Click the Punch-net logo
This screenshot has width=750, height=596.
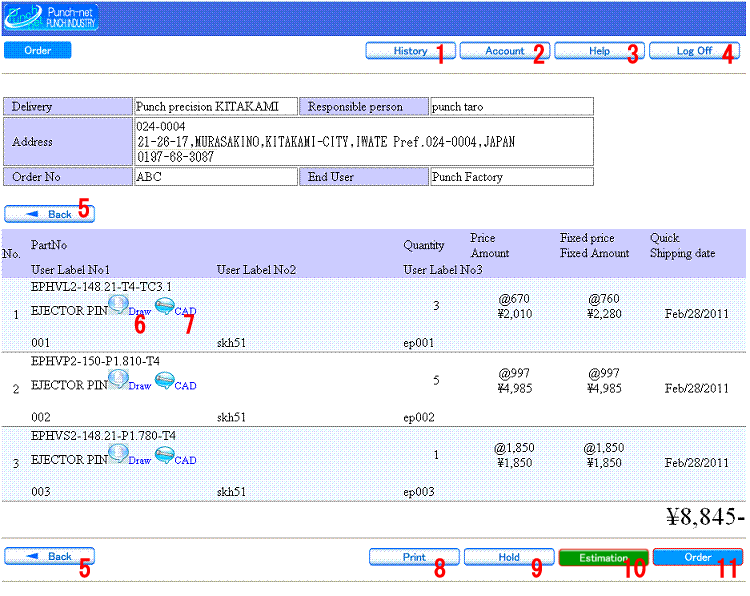click(51, 18)
